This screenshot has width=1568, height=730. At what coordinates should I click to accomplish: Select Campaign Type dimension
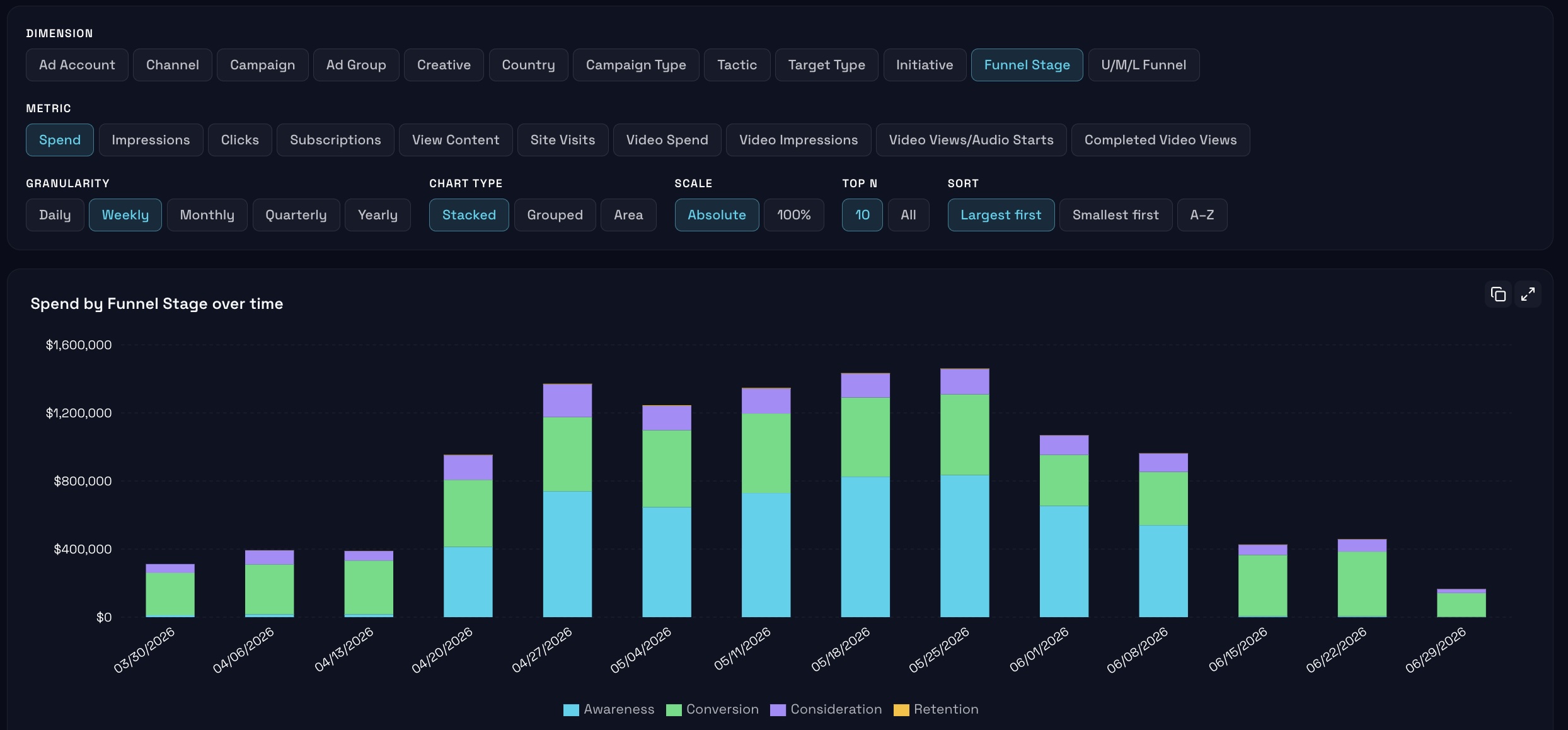click(636, 65)
